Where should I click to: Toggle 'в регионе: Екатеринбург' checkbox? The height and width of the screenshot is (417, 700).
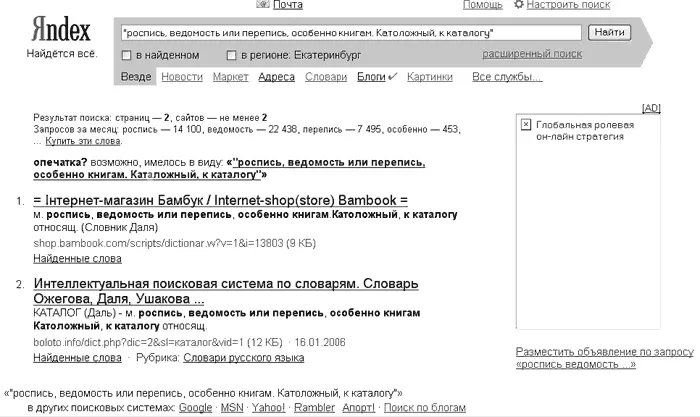(232, 54)
